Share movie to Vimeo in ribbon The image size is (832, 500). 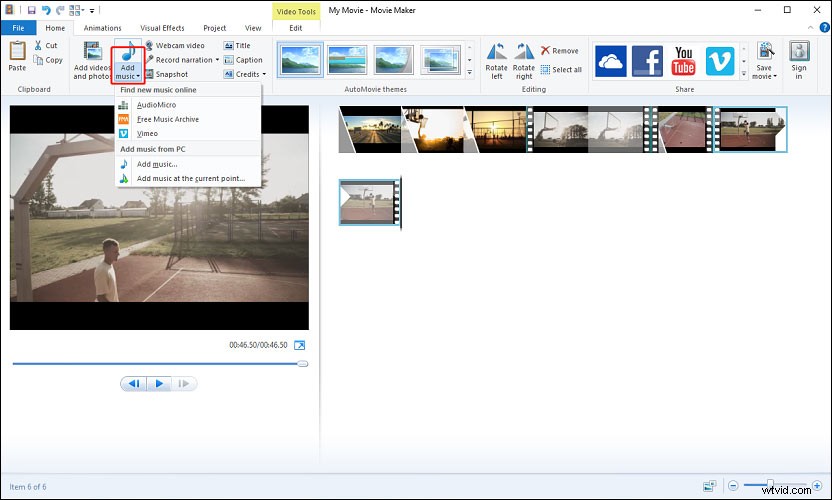[x=720, y=61]
